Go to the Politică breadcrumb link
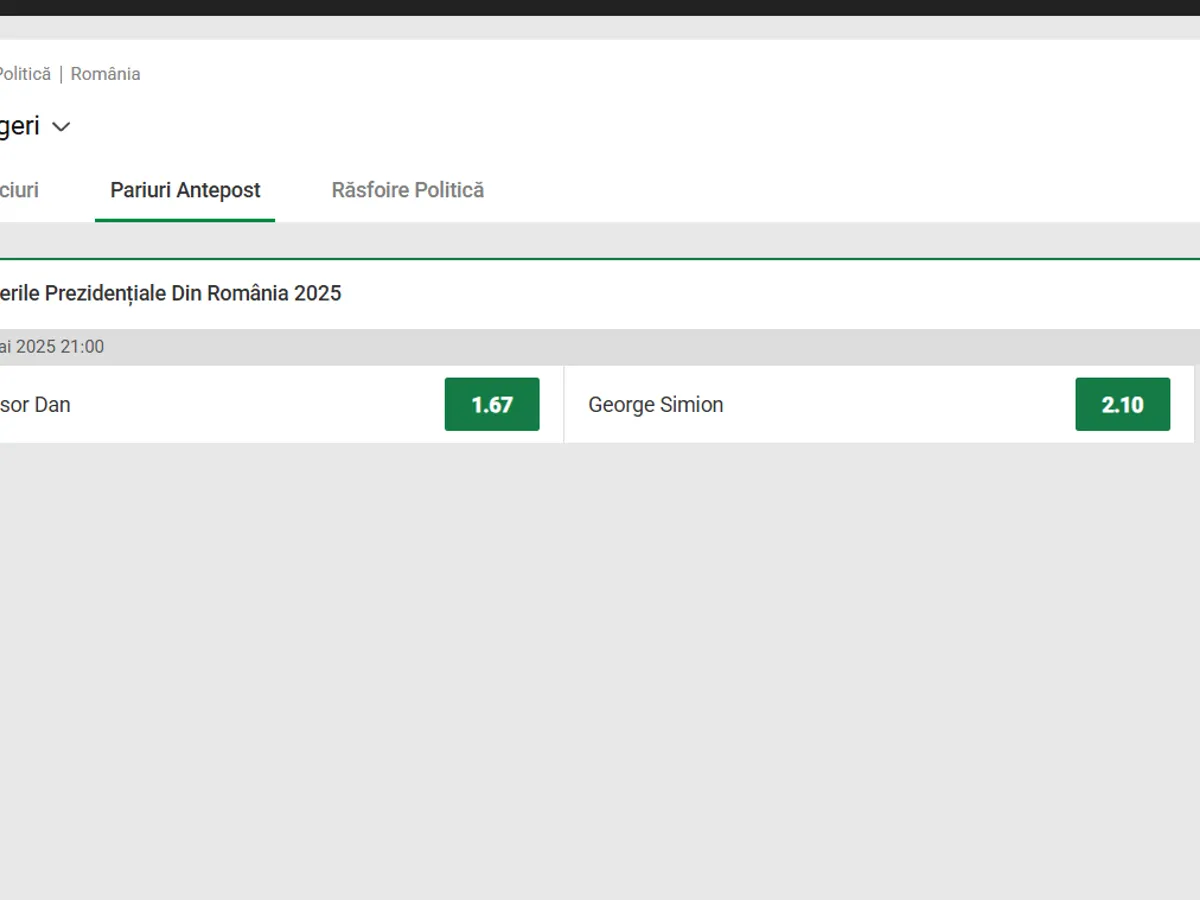Image resolution: width=1200 pixels, height=900 pixels. click(x=25, y=74)
